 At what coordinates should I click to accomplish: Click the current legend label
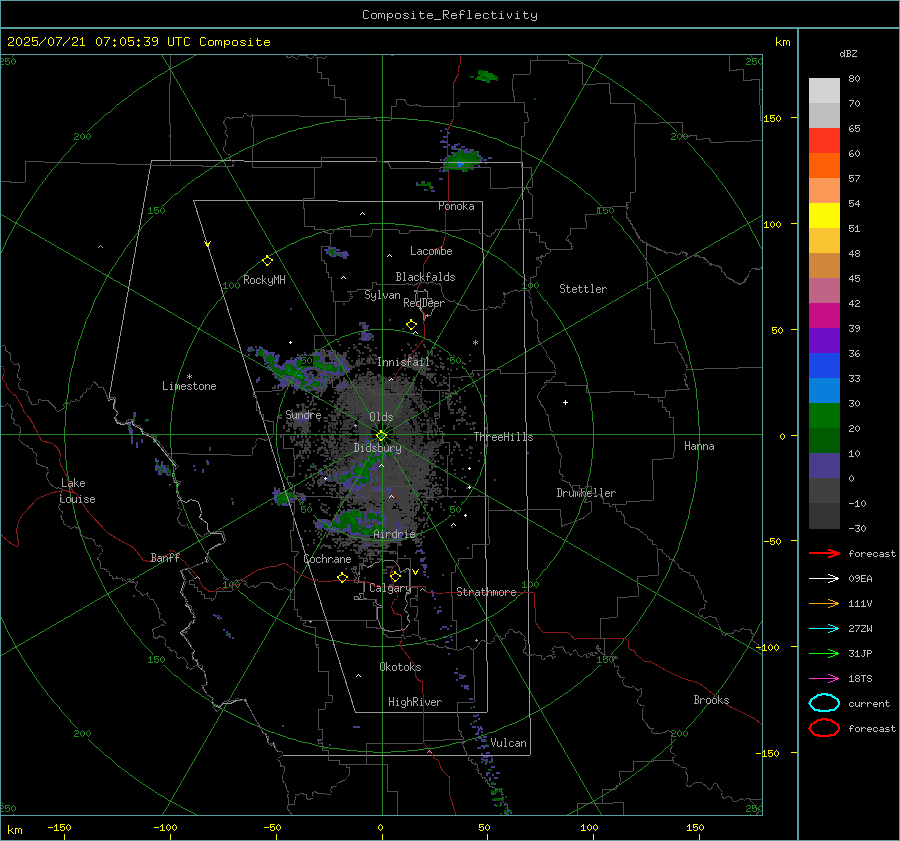[868, 704]
